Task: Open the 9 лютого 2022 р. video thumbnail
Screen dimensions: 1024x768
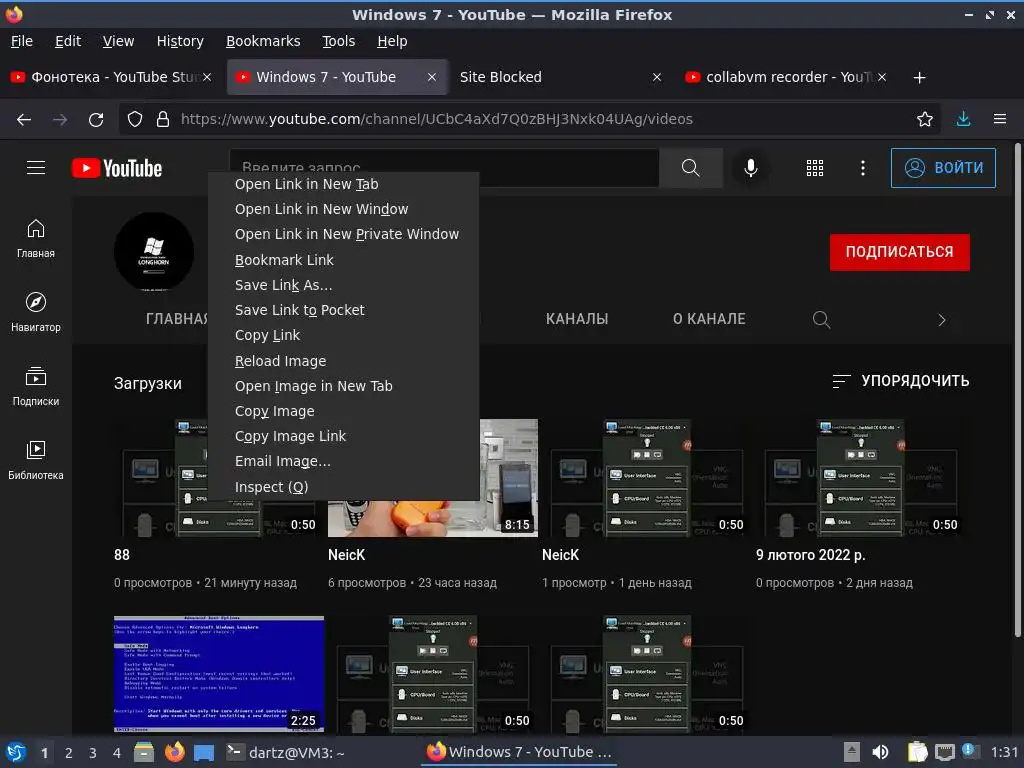Action: tap(861, 478)
